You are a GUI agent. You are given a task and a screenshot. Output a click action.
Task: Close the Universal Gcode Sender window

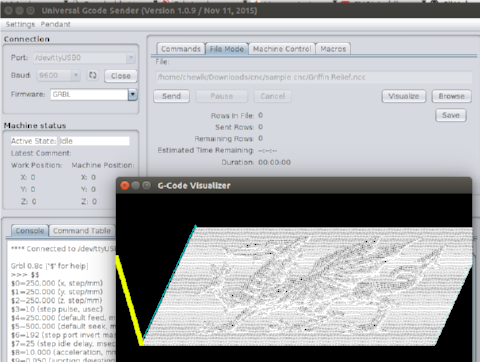(x=9, y=11)
